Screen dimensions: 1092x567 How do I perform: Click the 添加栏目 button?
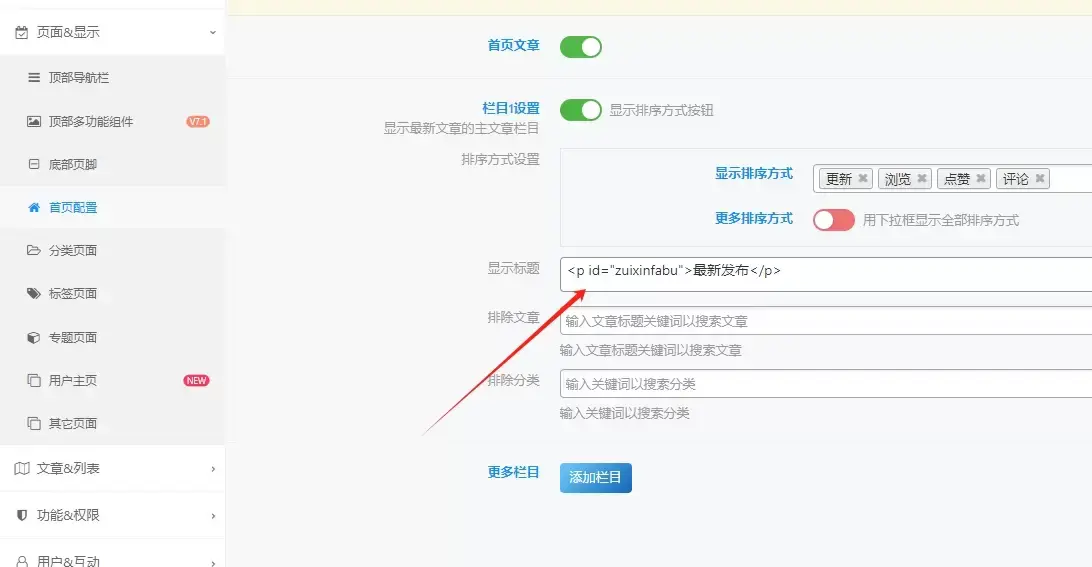[595, 478]
